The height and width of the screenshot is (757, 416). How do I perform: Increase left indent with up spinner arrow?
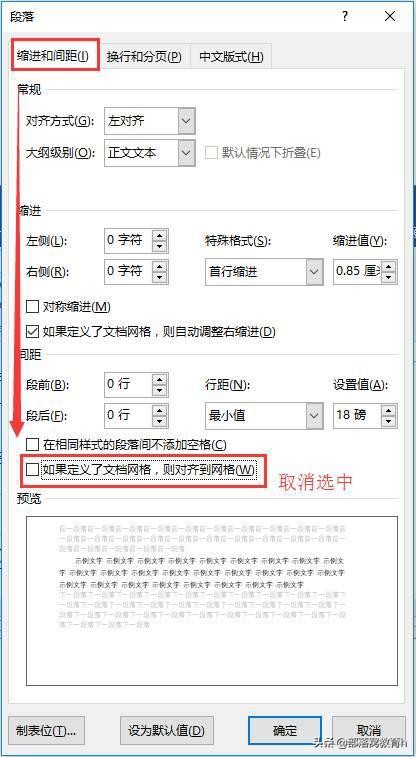coord(161,235)
